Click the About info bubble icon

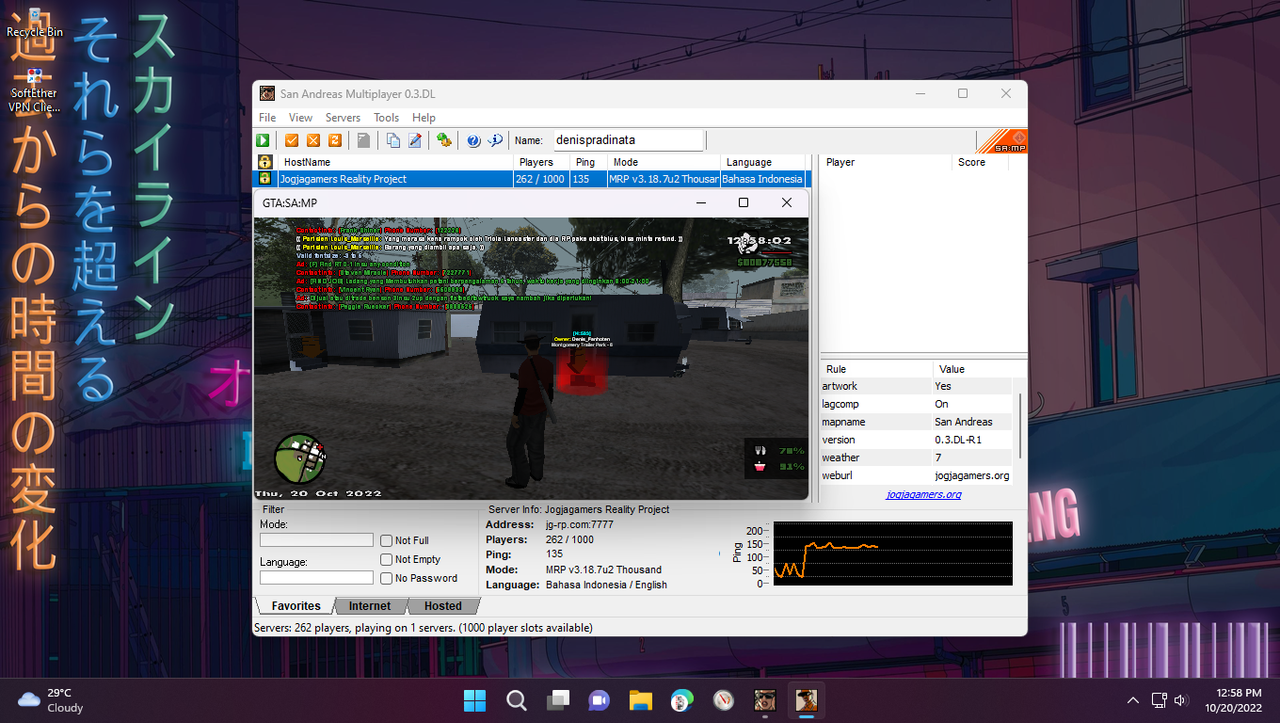[495, 141]
